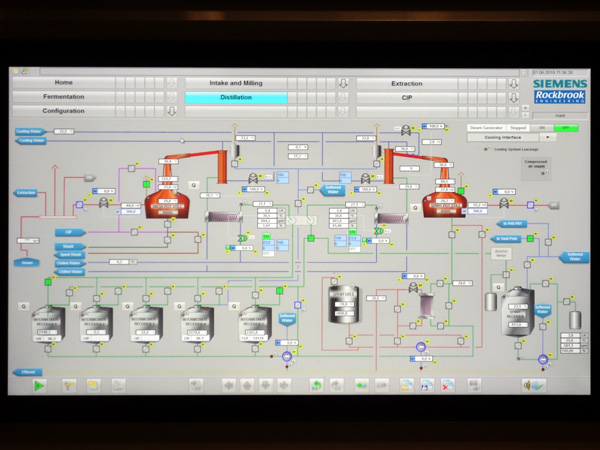Switch steam generator to OFF
This screenshot has width=600, height=450.
(x=566, y=128)
